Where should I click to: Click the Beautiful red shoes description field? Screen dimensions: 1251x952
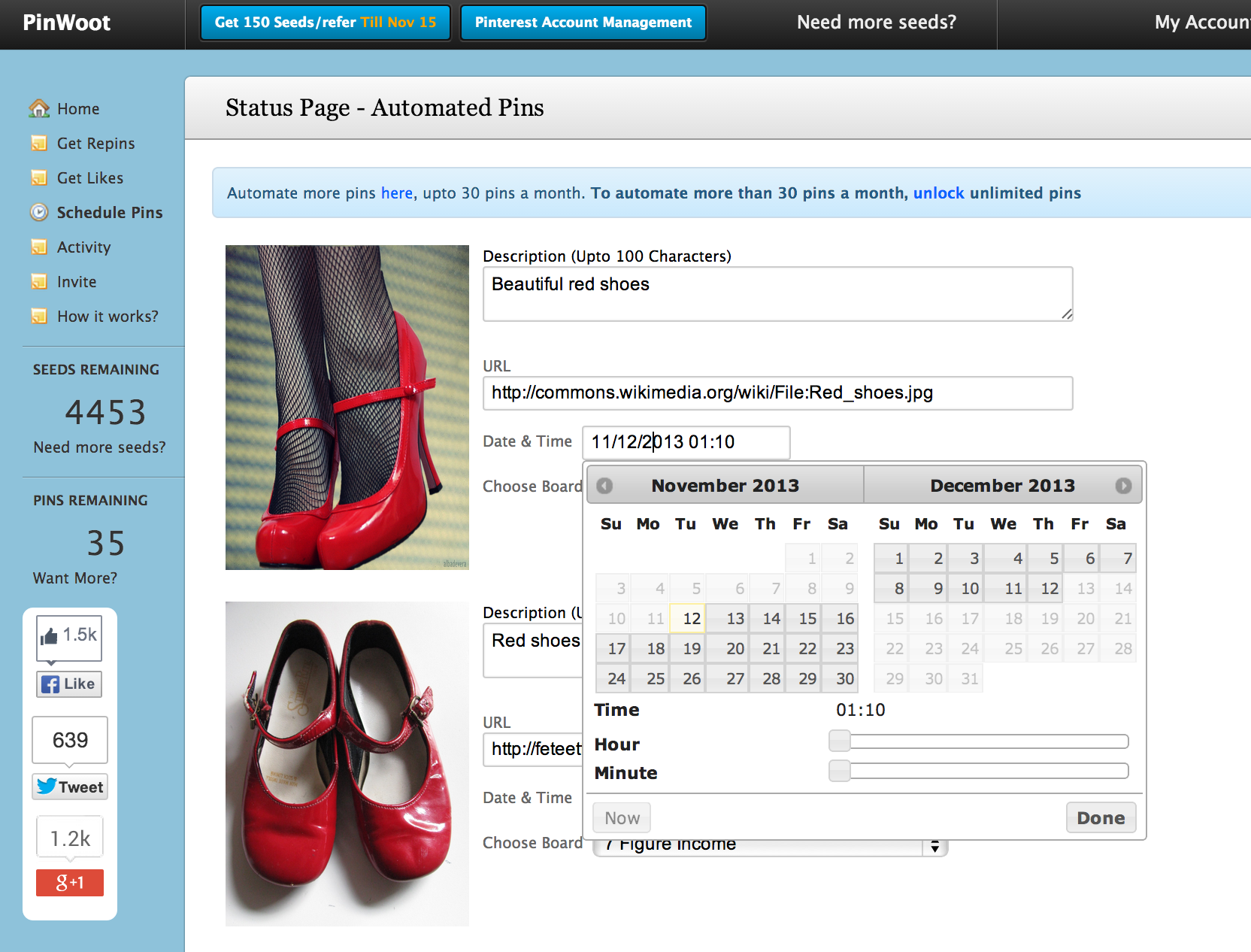click(x=777, y=294)
